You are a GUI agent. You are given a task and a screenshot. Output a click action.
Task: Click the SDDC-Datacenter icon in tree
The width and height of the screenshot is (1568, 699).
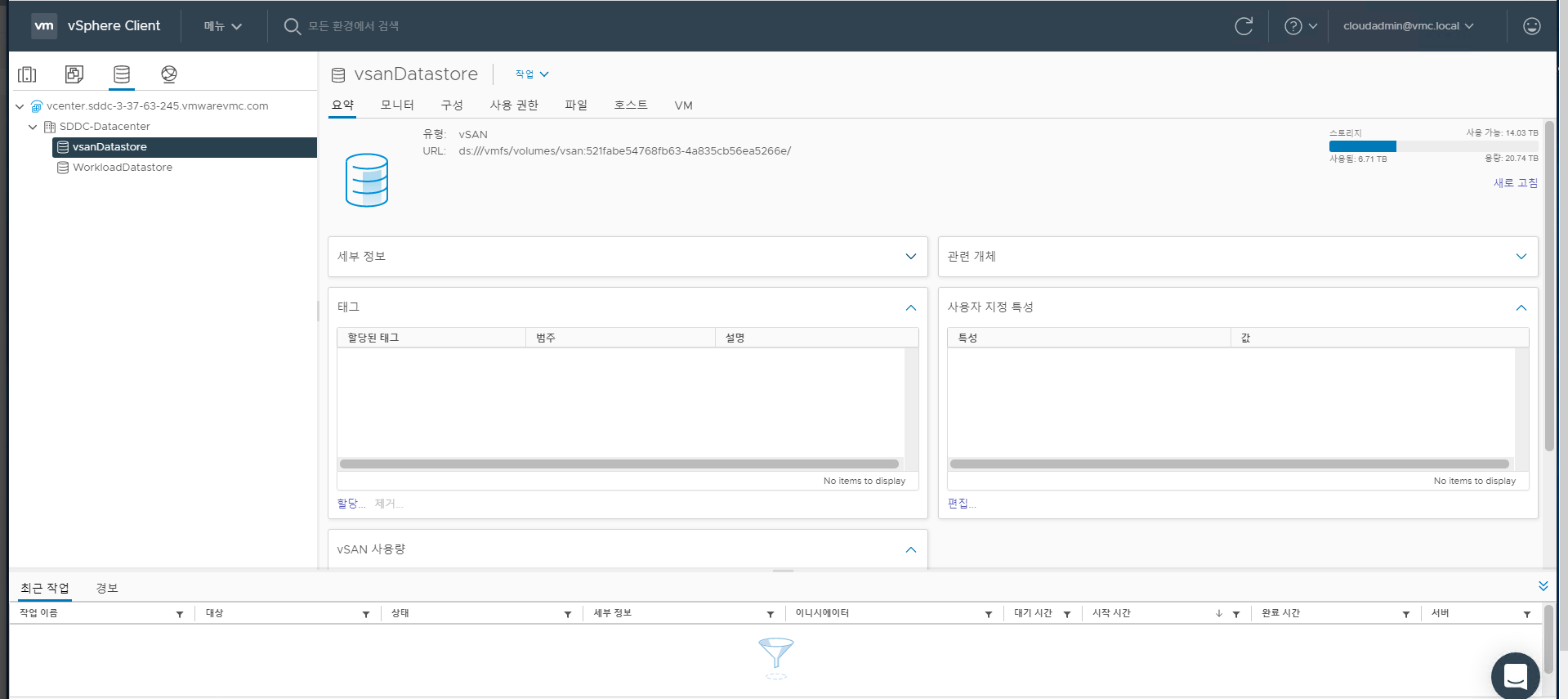point(50,127)
